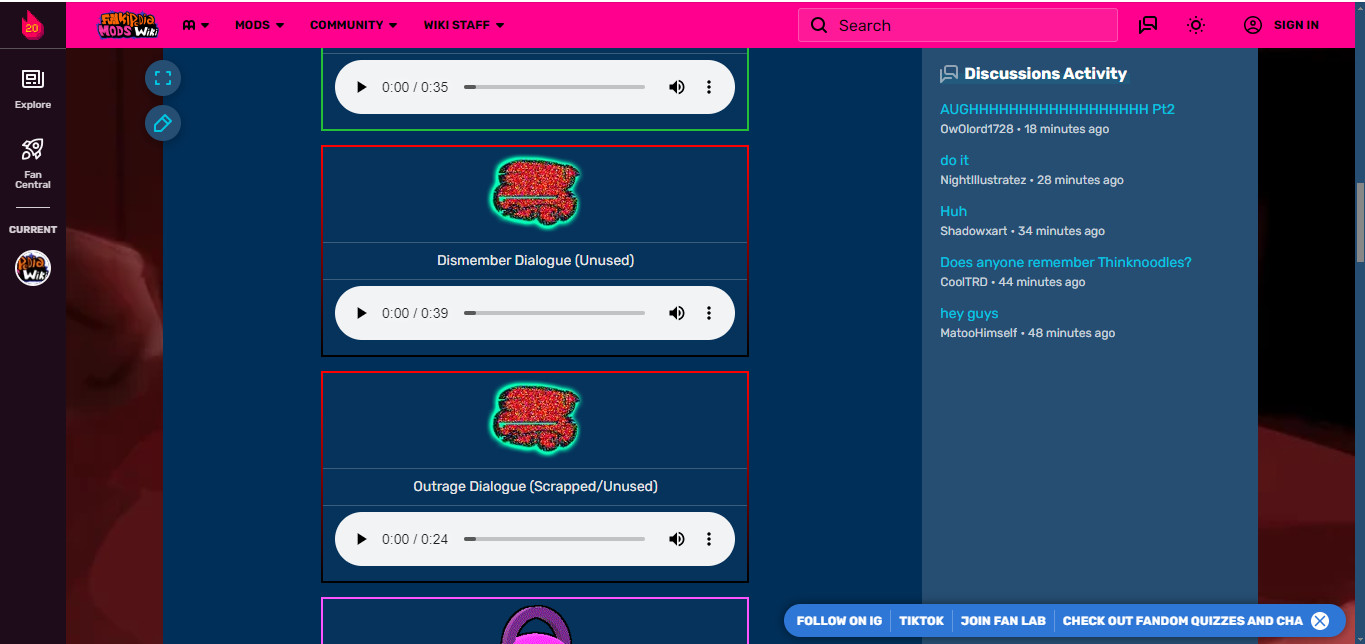Click the Search input field
This screenshot has width=1365, height=644.
coord(957,25)
